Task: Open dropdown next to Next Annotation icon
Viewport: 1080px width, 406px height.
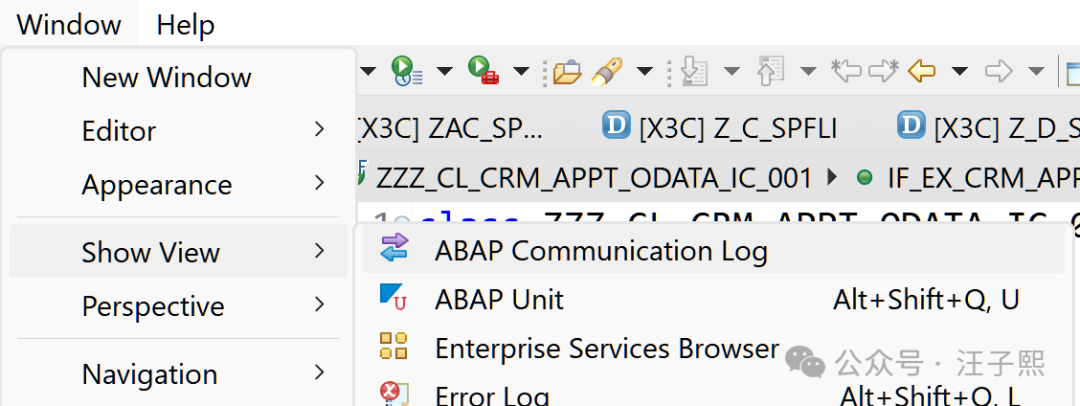Action: tap(731, 70)
